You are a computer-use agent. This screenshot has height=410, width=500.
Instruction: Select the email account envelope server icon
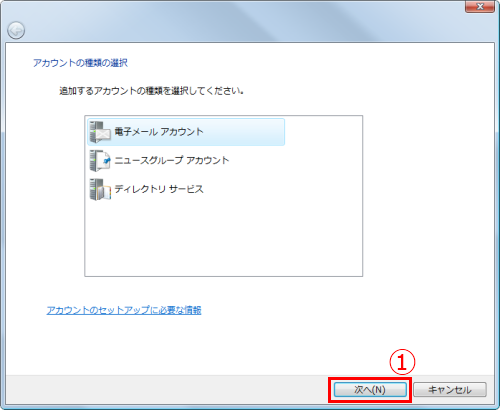pyautogui.click(x=100, y=132)
